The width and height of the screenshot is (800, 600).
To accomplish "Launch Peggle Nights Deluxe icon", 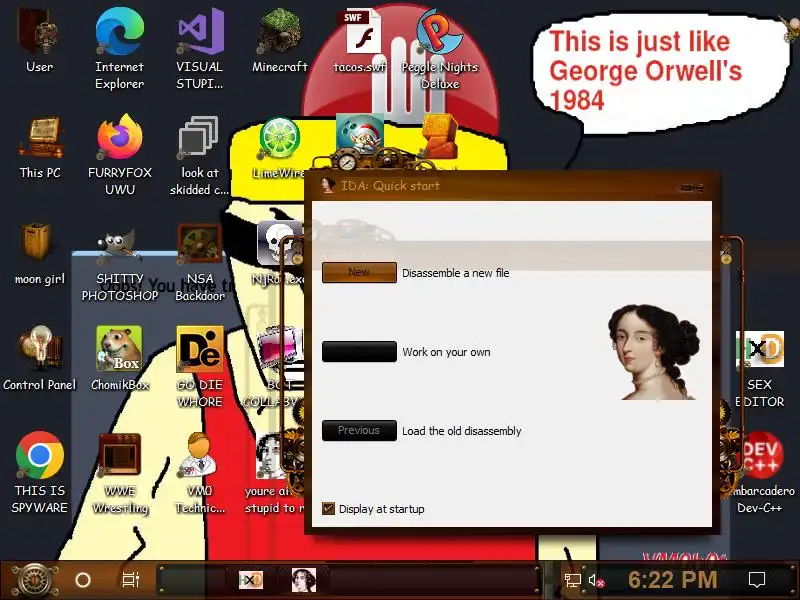I will (x=439, y=48).
